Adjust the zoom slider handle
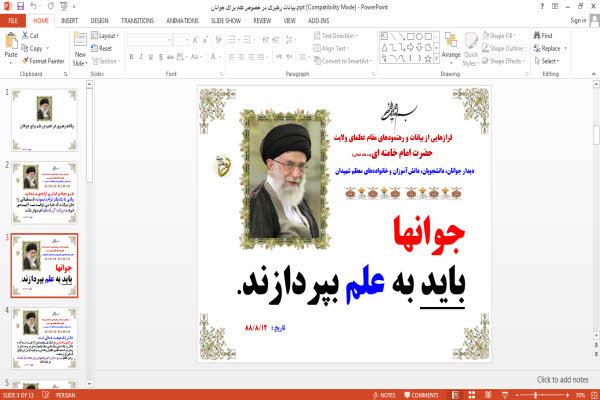 [536, 395]
